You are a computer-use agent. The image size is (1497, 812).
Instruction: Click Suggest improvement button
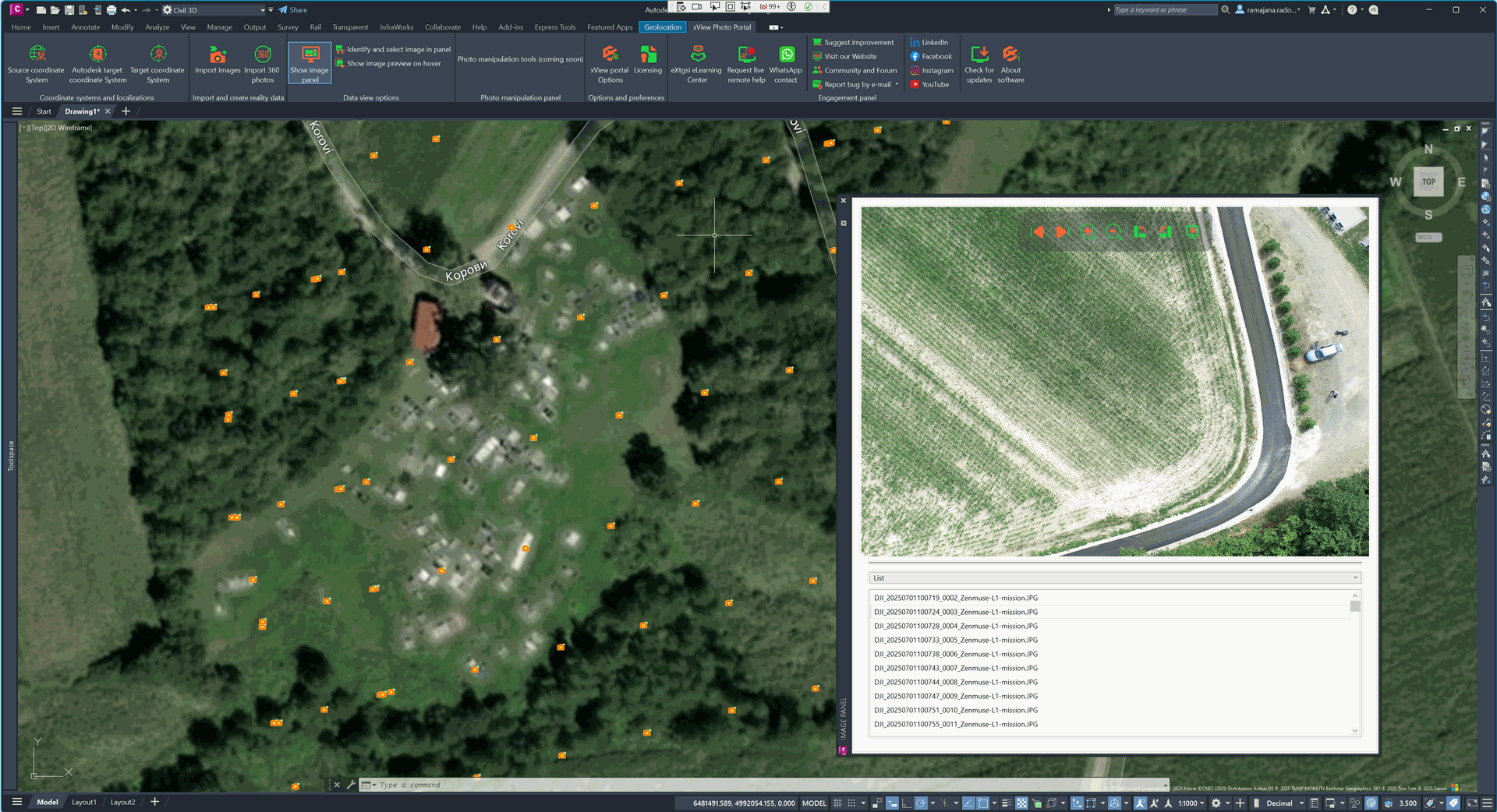(x=858, y=43)
